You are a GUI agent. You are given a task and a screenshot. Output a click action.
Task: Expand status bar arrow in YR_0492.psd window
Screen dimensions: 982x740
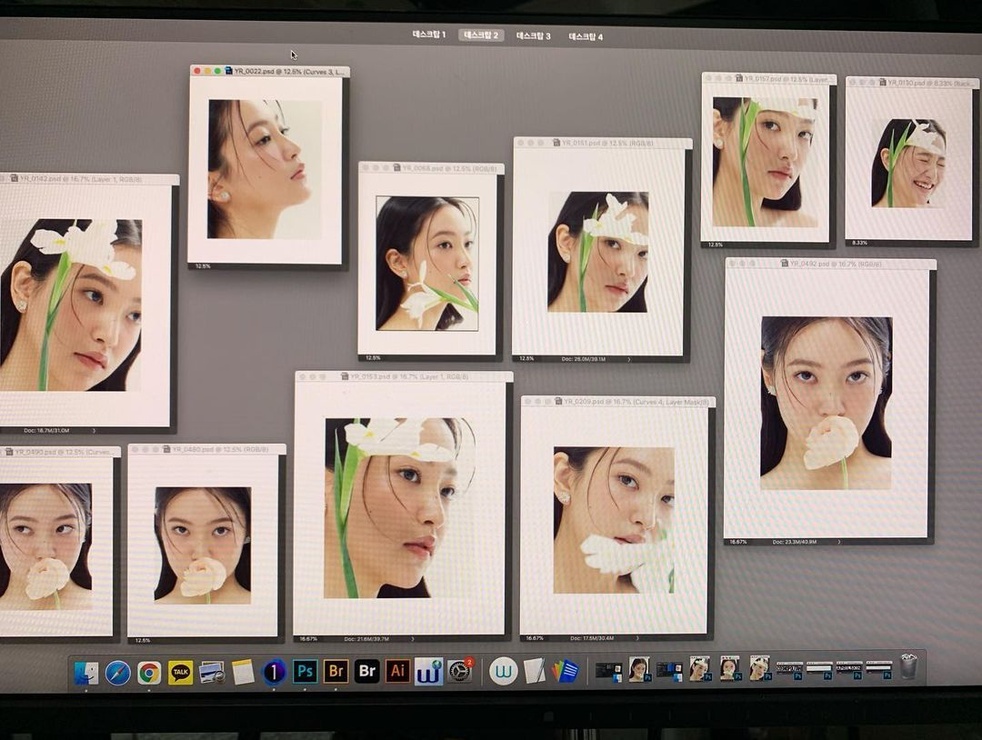pos(839,542)
